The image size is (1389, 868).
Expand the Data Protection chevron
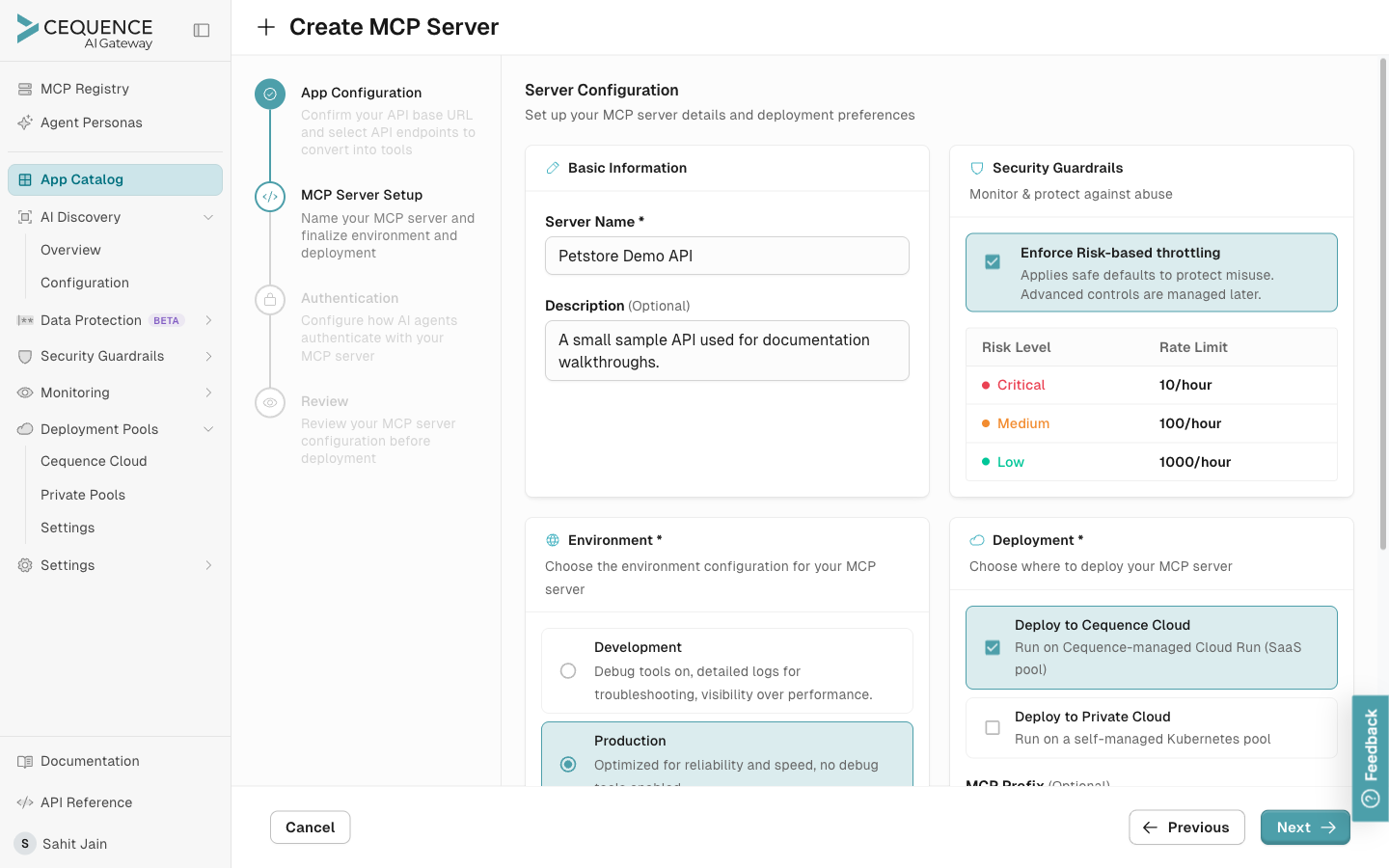208,320
